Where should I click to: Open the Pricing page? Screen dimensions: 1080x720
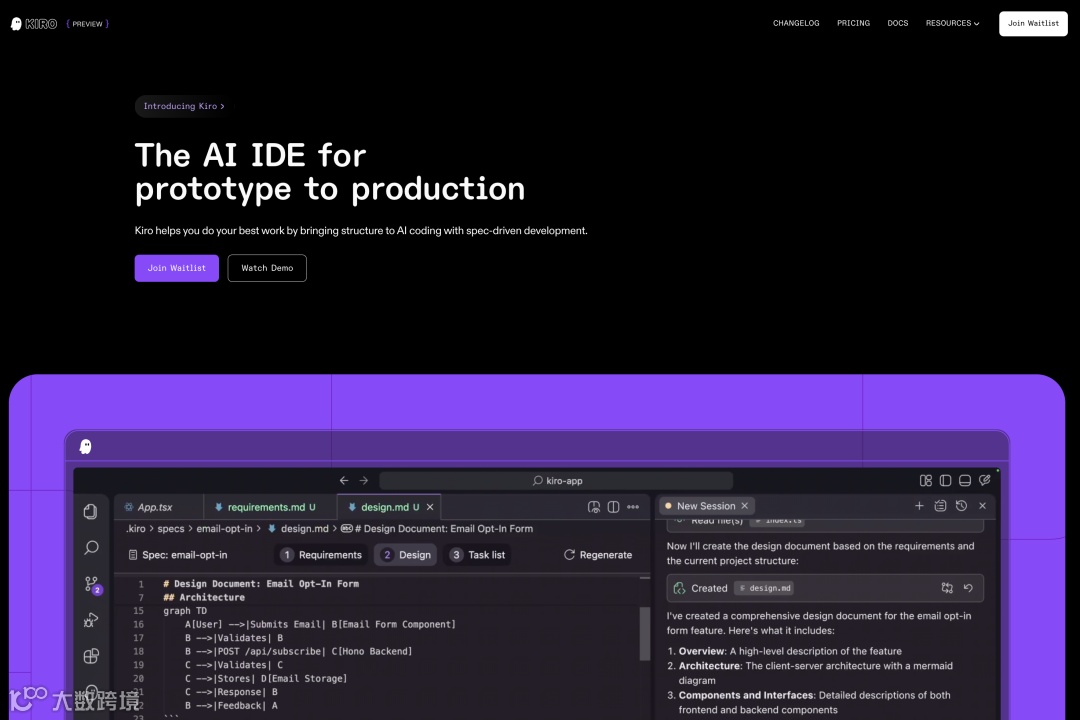pos(853,23)
